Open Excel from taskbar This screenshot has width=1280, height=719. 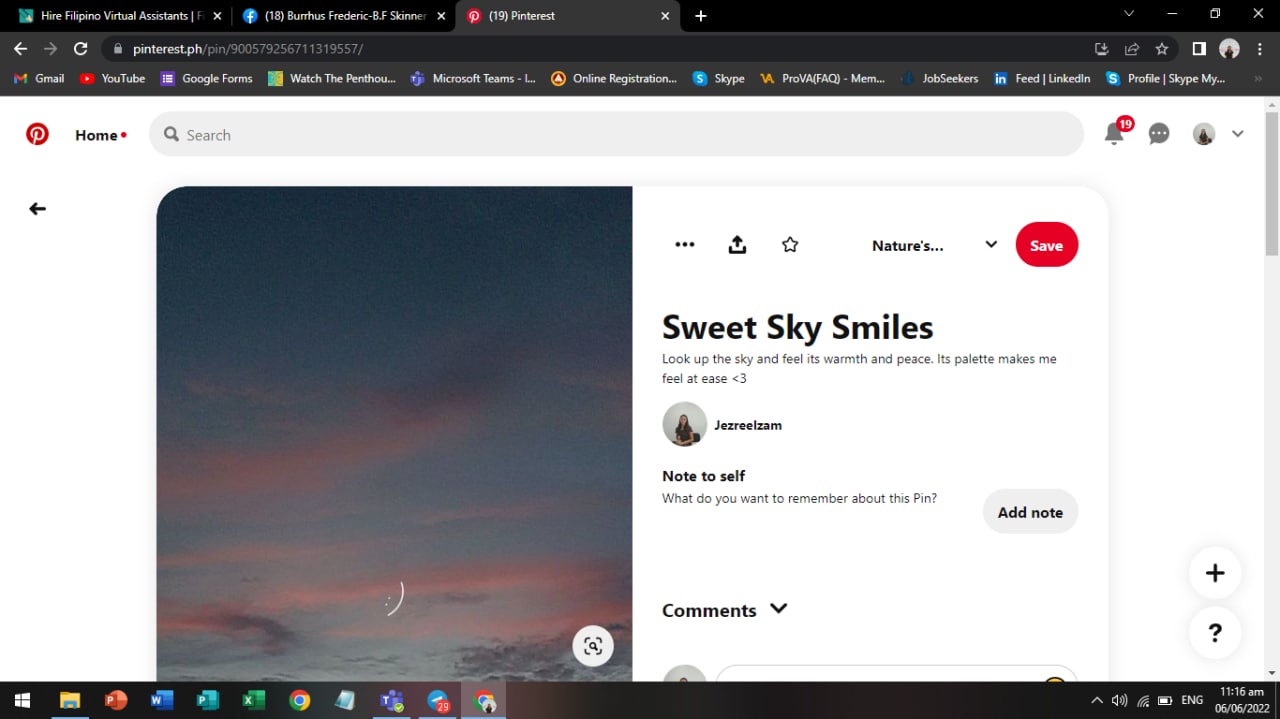pos(253,700)
